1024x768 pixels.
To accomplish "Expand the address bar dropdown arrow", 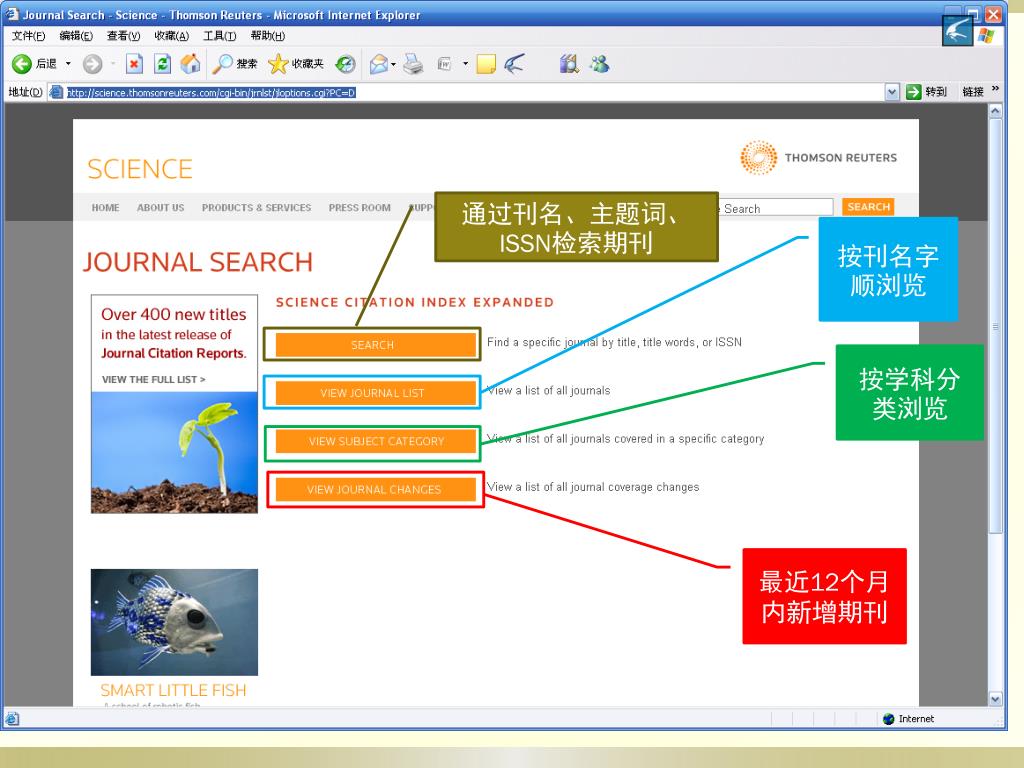I will tap(892, 93).
